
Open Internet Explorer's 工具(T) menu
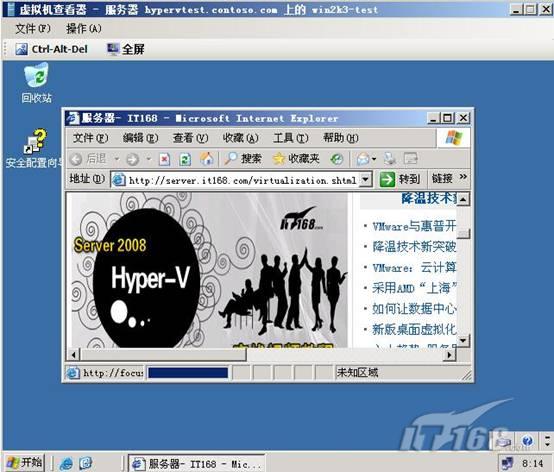pyautogui.click(x=290, y=138)
